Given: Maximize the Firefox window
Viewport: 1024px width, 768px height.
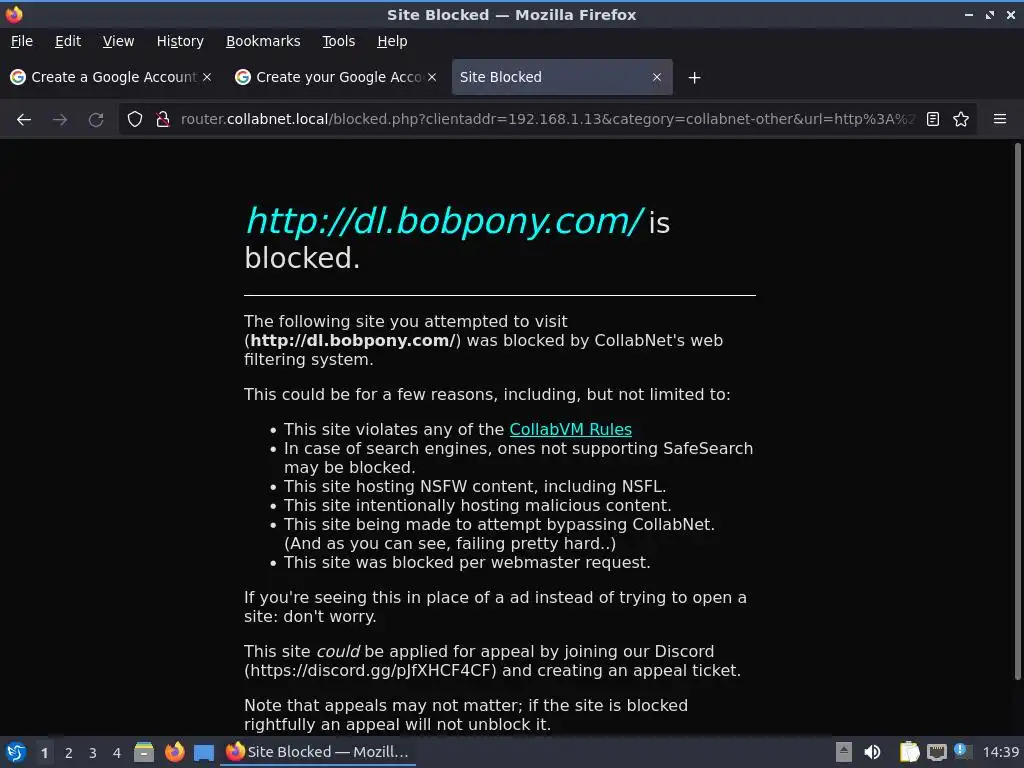Looking at the screenshot, I should (990, 14).
